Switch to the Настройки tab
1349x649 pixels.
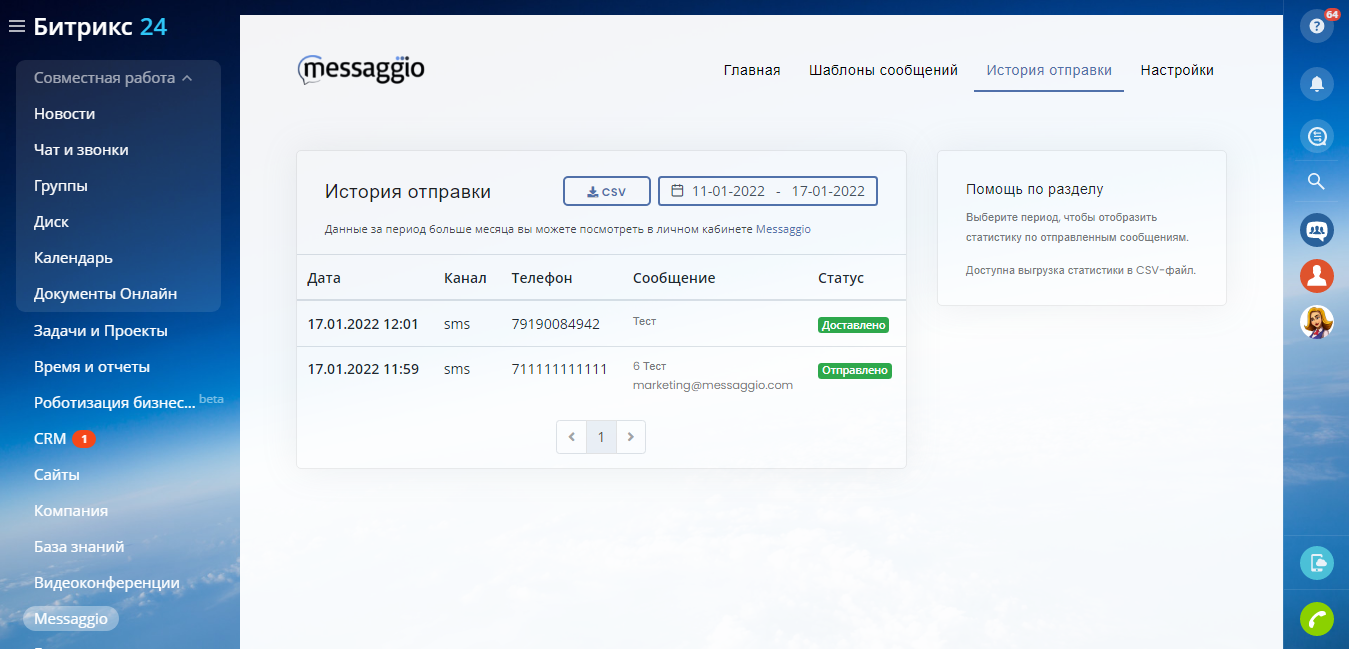[1177, 70]
